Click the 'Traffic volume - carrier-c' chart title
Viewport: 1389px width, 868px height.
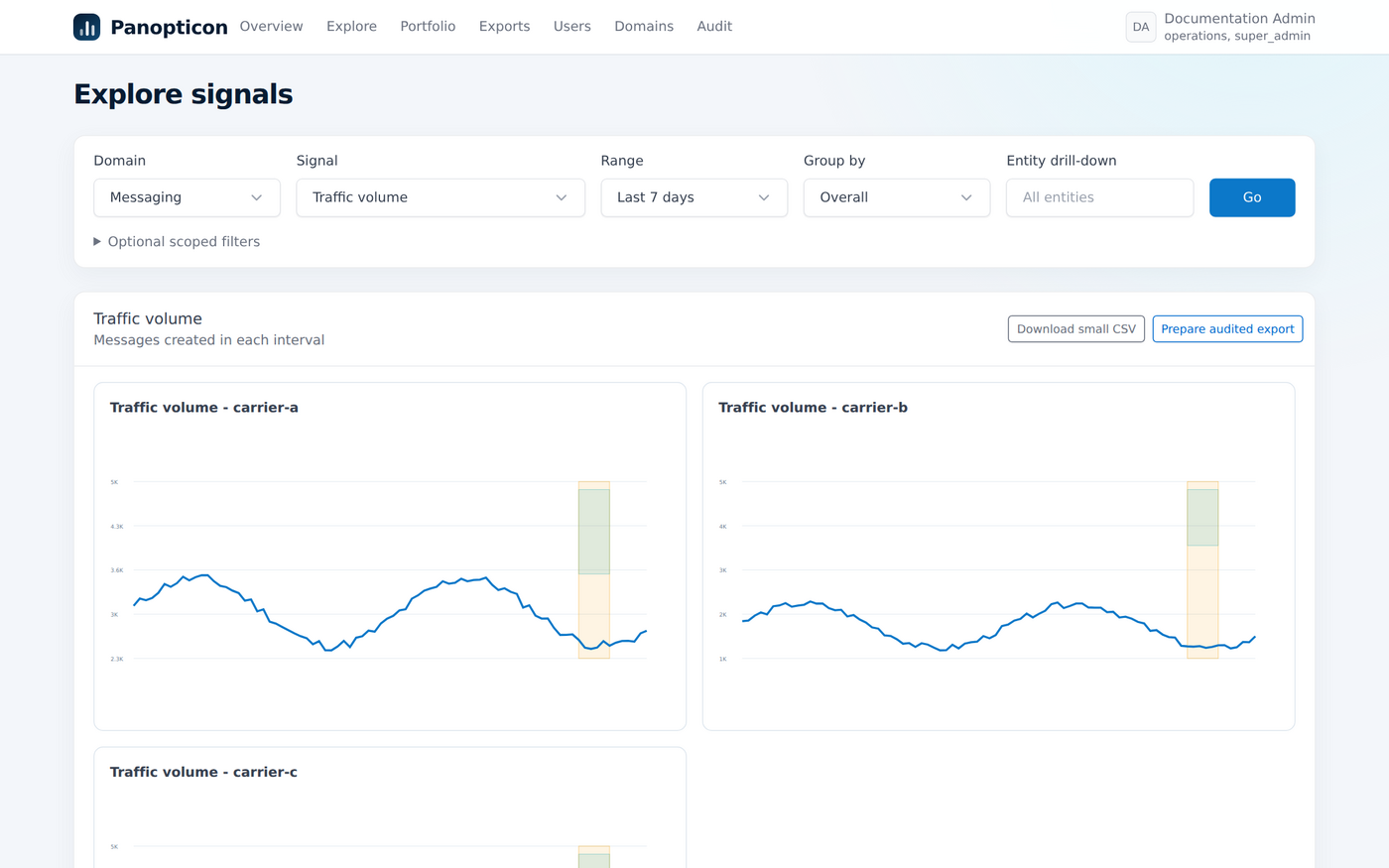click(203, 772)
